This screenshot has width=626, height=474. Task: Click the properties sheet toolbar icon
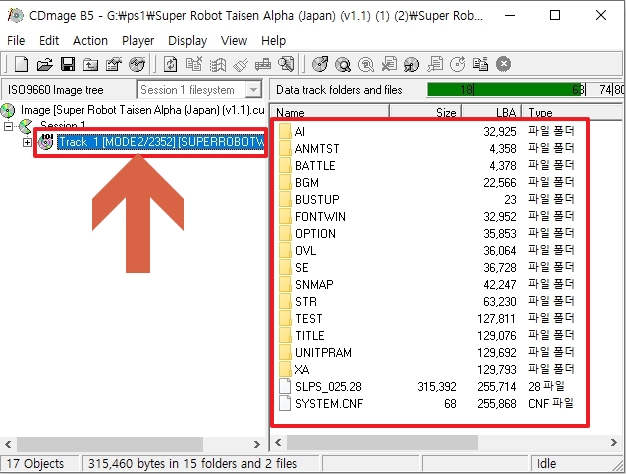coord(114,64)
